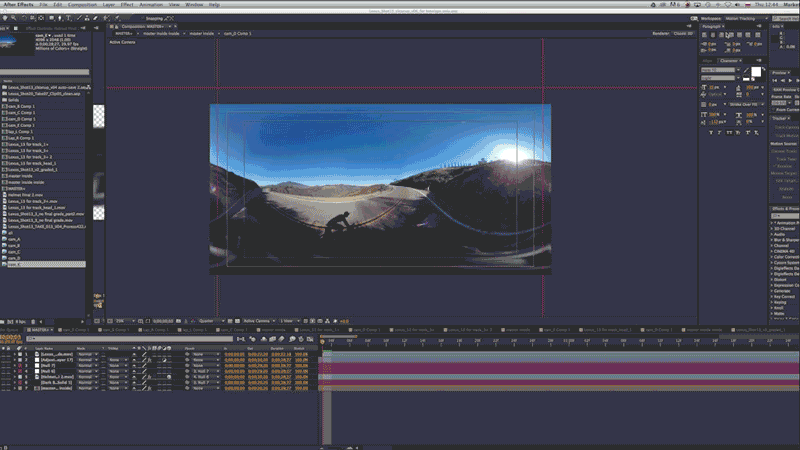This screenshot has width=800, height=450.
Task: Open the Stroke Over Fill dropdown
Action: point(745,105)
